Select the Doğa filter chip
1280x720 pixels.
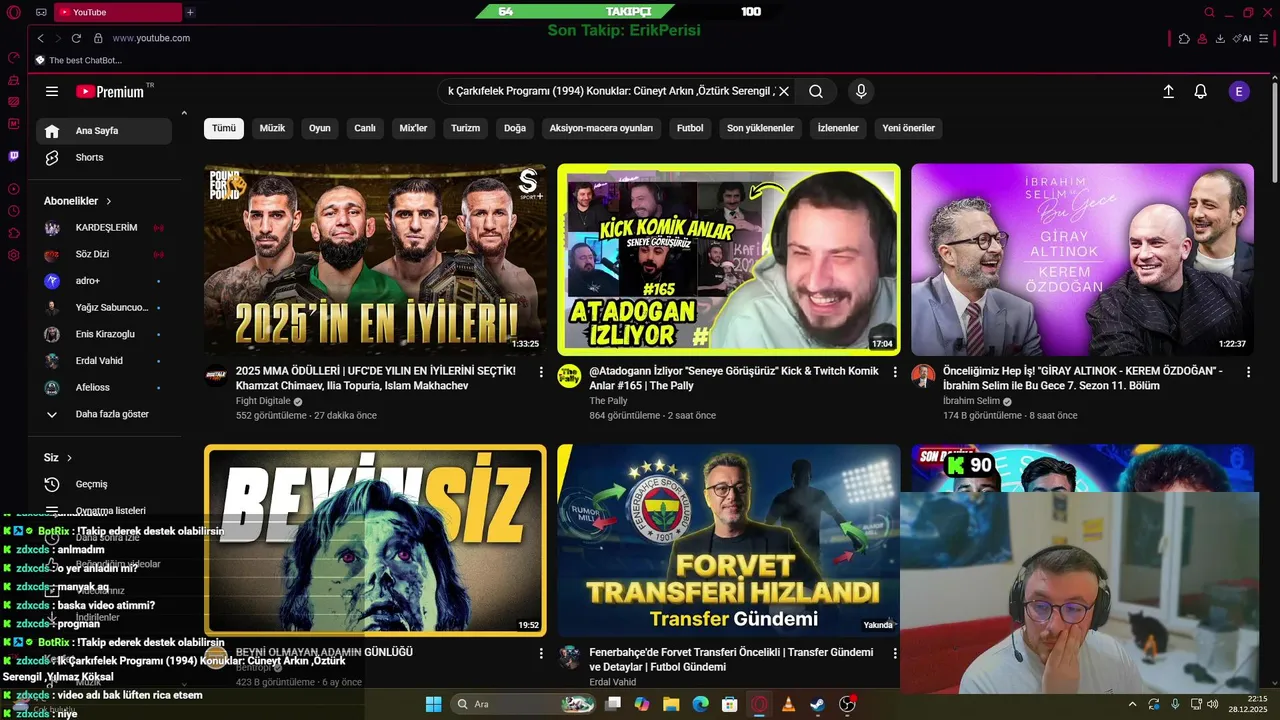(515, 128)
